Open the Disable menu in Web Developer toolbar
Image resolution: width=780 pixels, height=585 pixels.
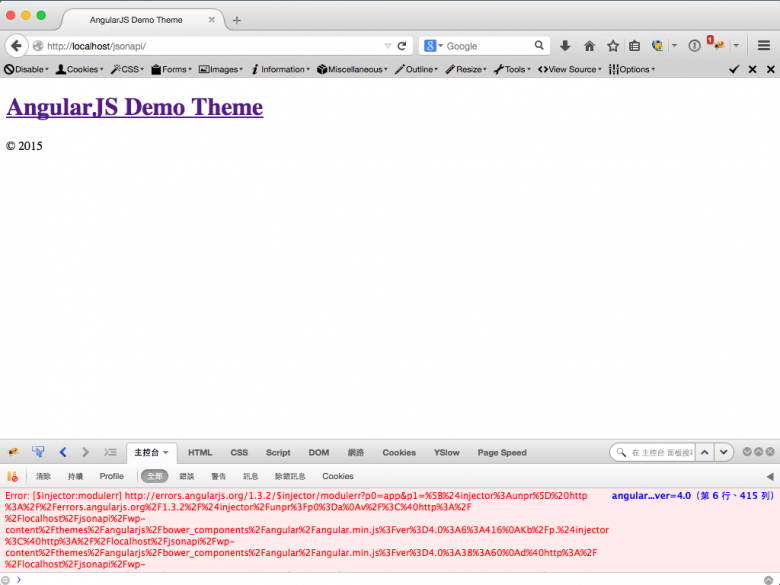[26, 70]
